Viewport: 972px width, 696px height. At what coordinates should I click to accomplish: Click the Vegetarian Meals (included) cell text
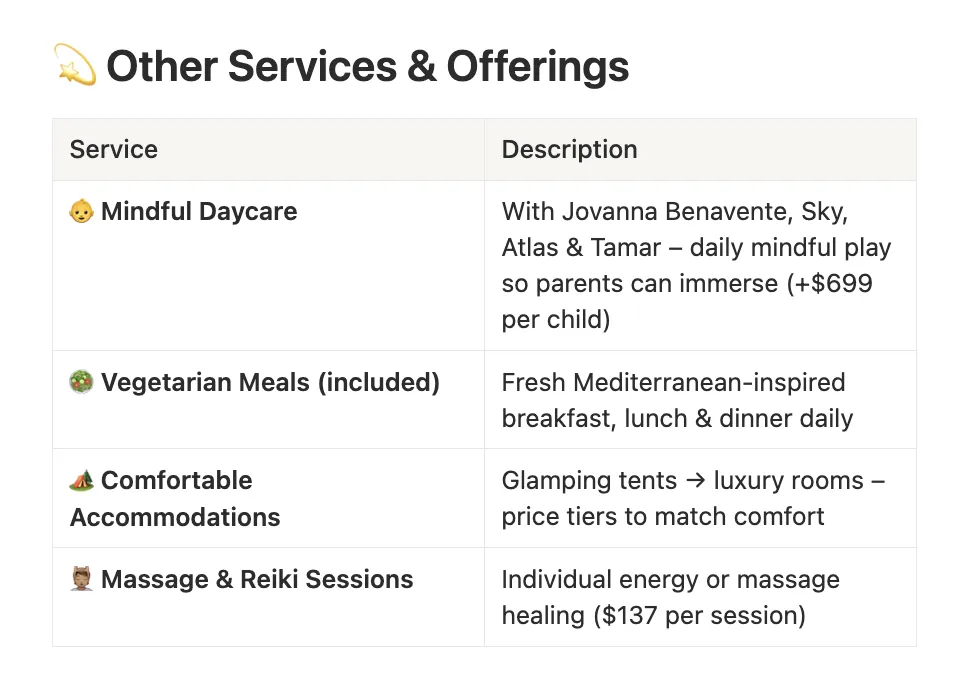click(x=270, y=383)
